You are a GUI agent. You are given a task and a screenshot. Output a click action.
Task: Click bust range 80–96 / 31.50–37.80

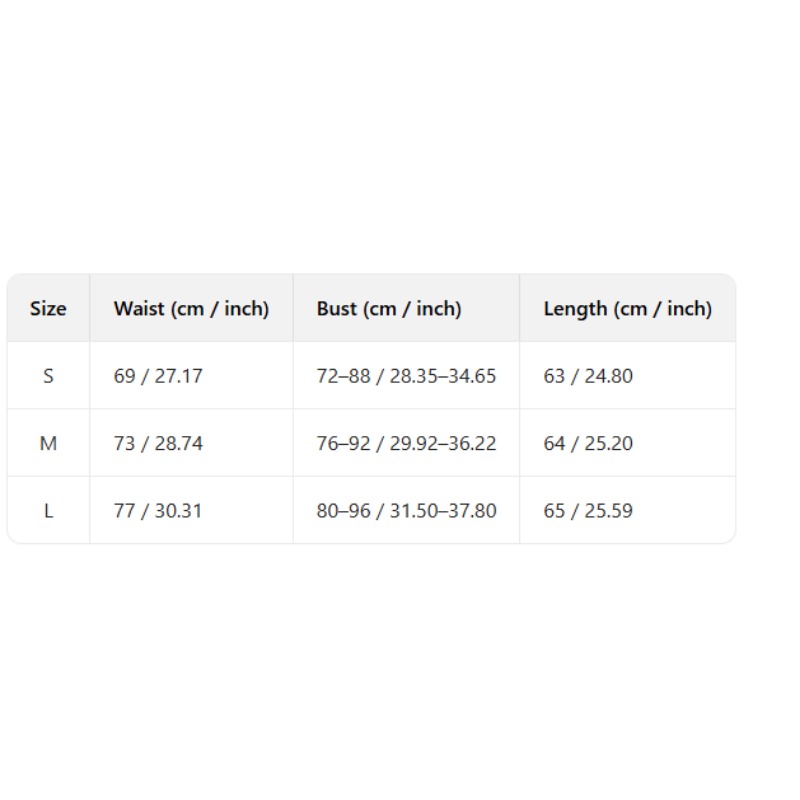(406, 511)
